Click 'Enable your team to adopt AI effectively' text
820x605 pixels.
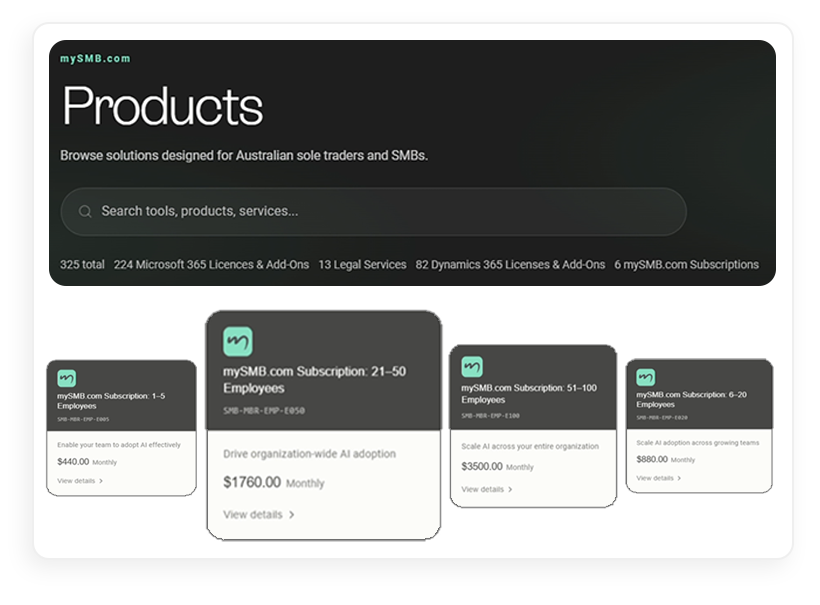point(119,445)
